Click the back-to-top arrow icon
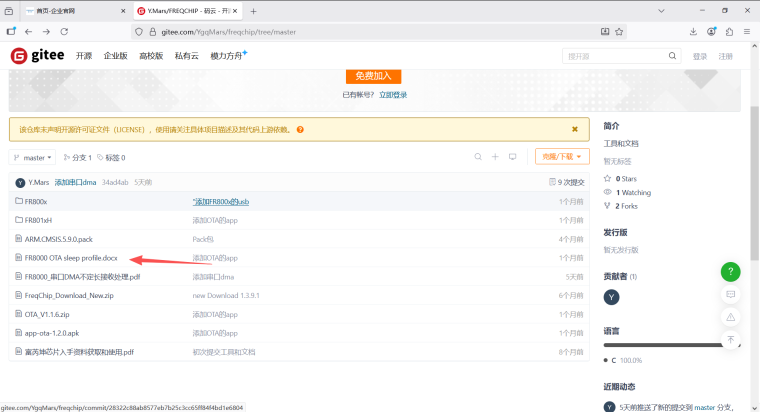Image resolution: width=760 pixels, height=412 pixels. 731,340
